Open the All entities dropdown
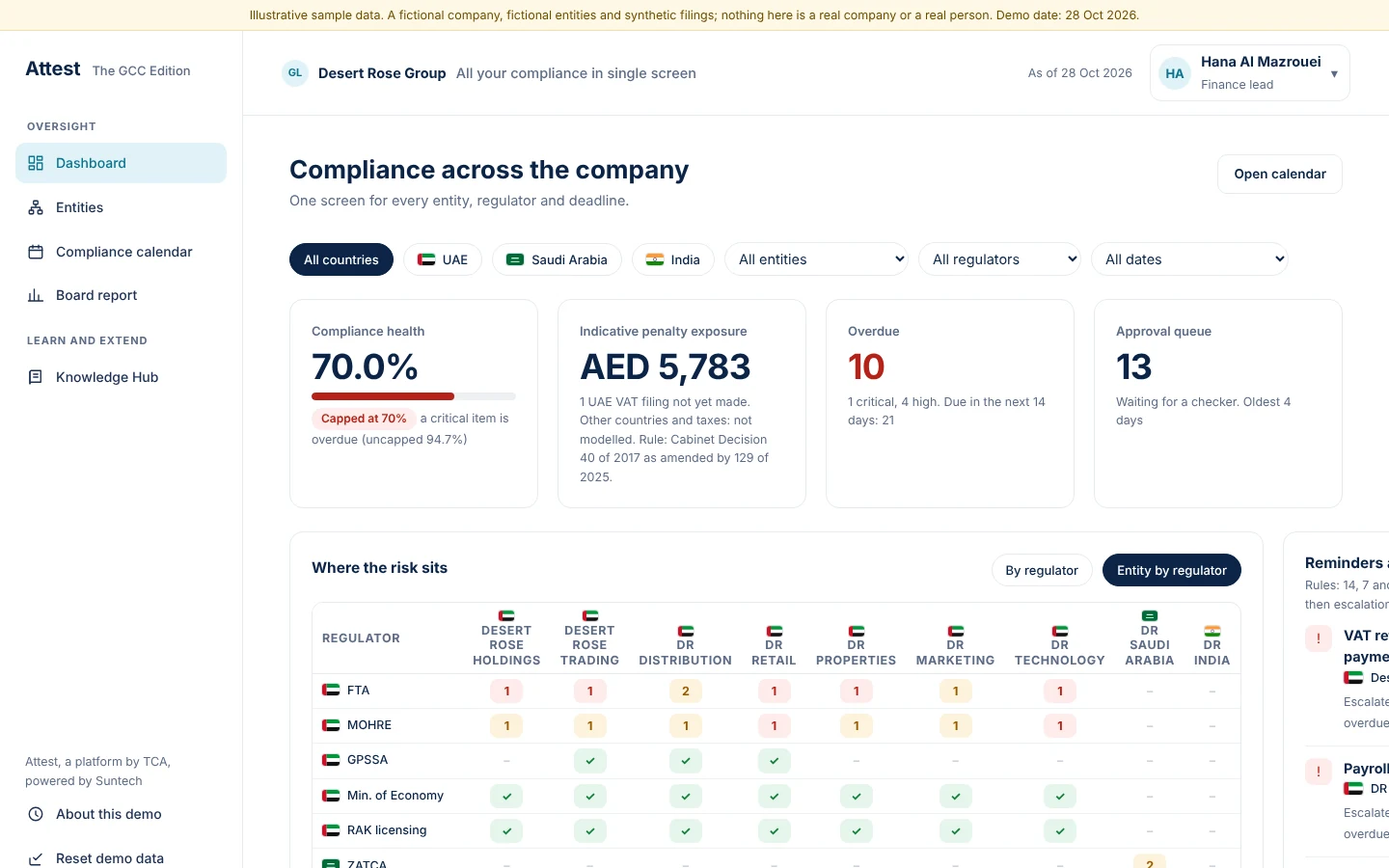The width and height of the screenshot is (1389, 868). pyautogui.click(x=817, y=259)
